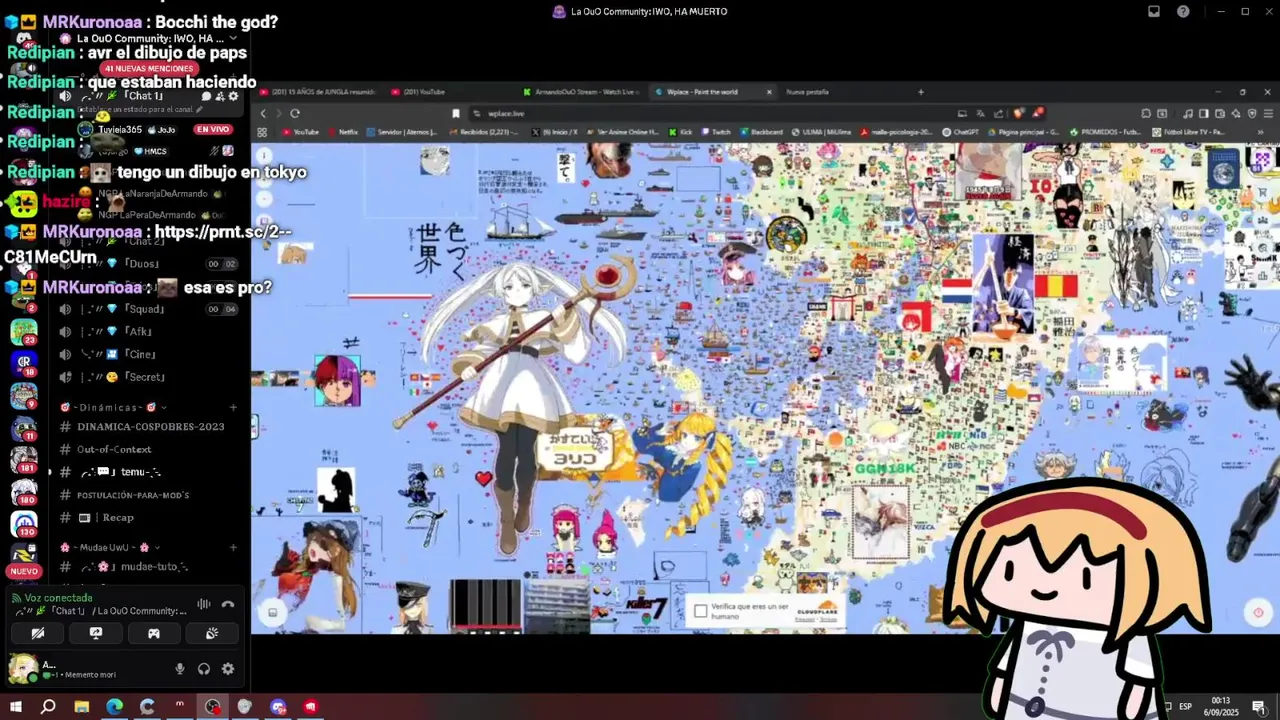Open the Twitch bookmark
This screenshot has height=720, width=1280.
(x=716, y=132)
